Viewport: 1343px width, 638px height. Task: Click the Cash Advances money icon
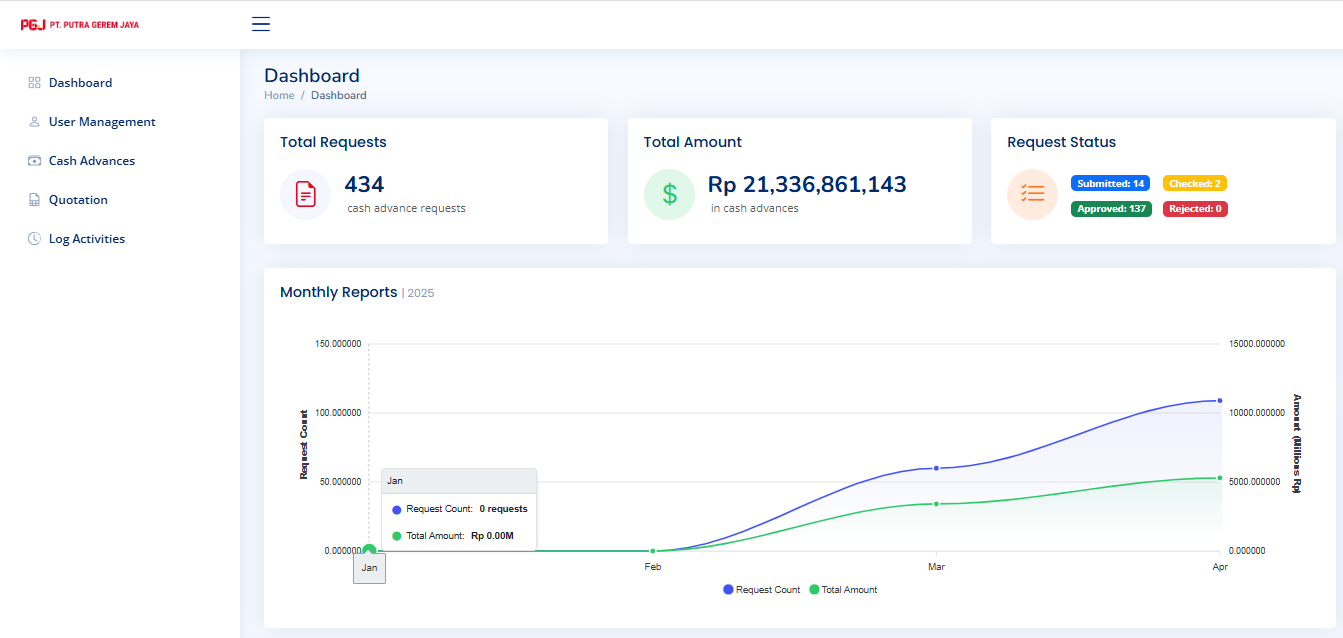(34, 161)
